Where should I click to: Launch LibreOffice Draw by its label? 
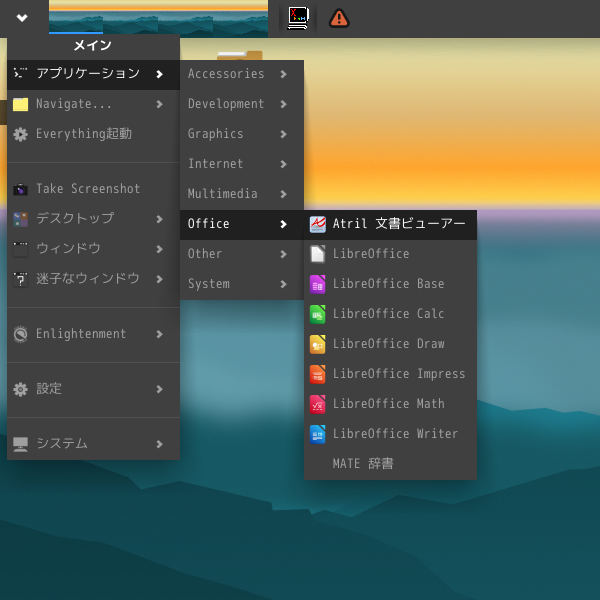click(388, 344)
